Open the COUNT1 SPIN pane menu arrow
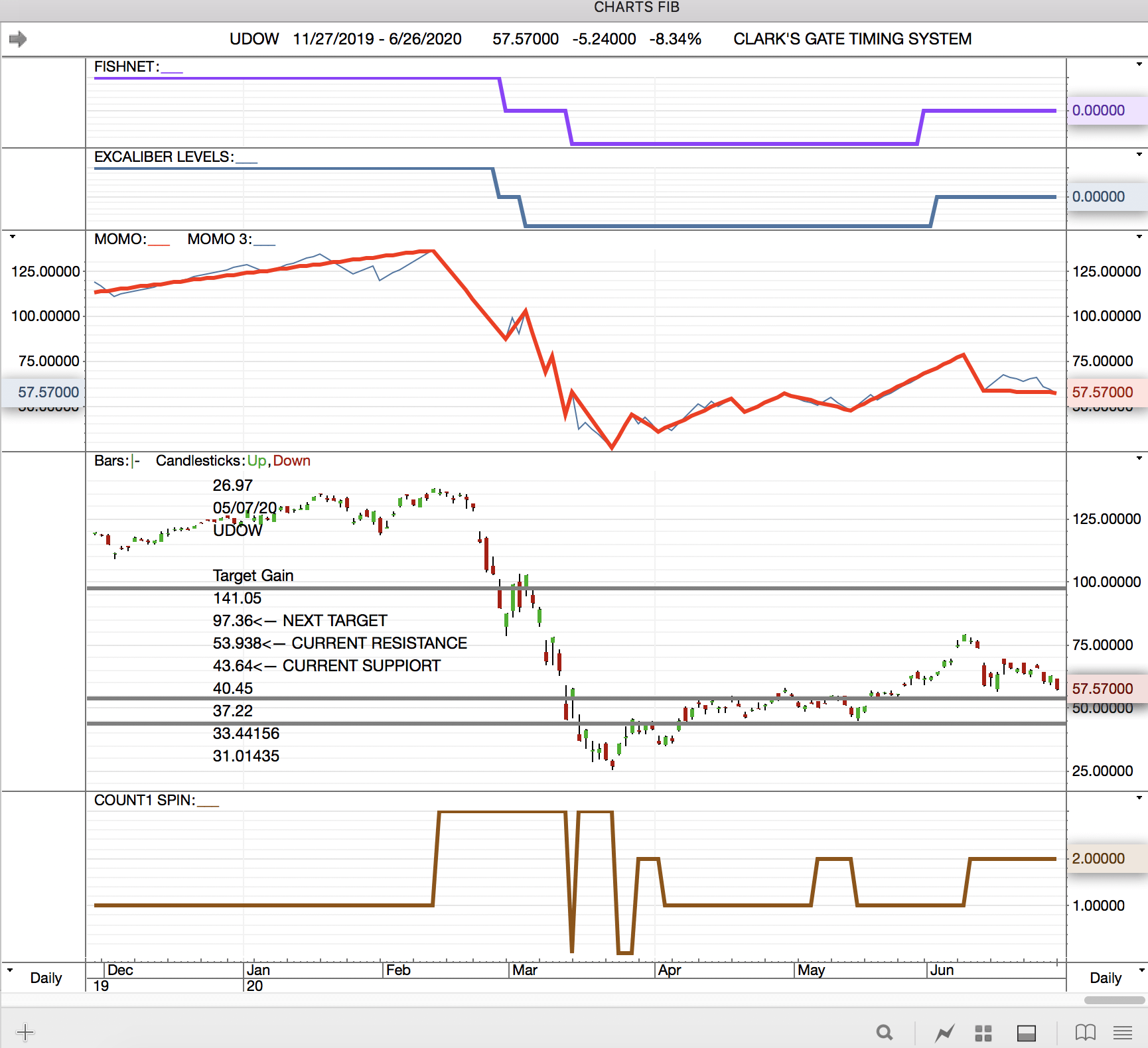 click(1139, 798)
